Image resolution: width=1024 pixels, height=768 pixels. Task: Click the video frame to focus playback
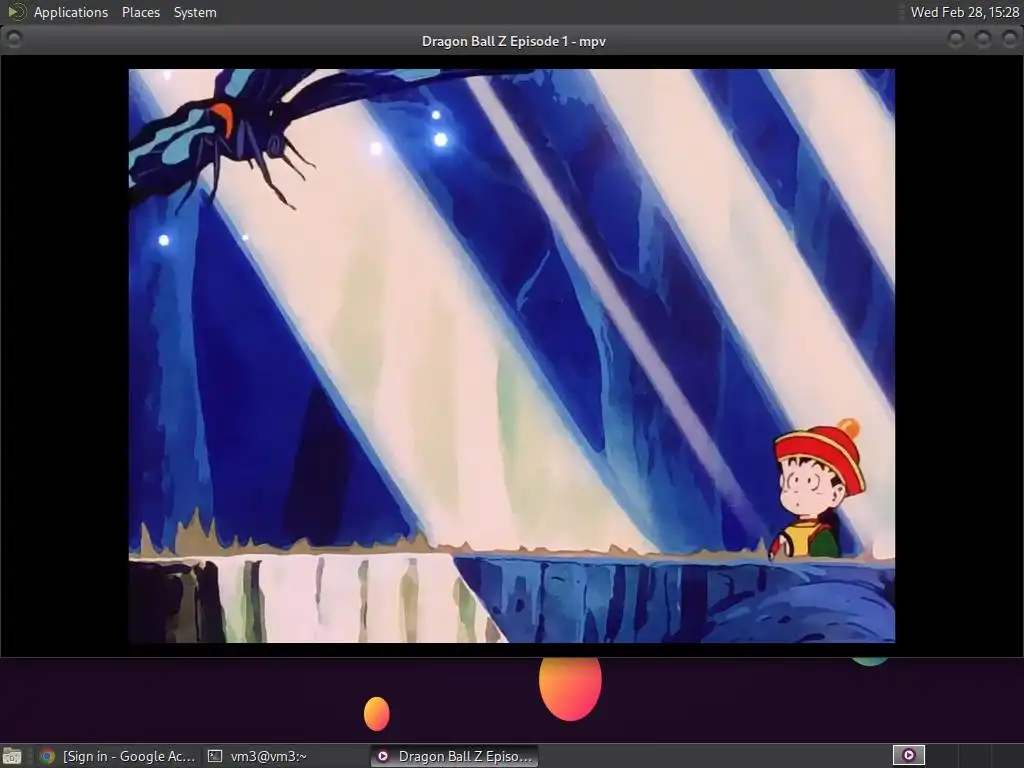[511, 356]
